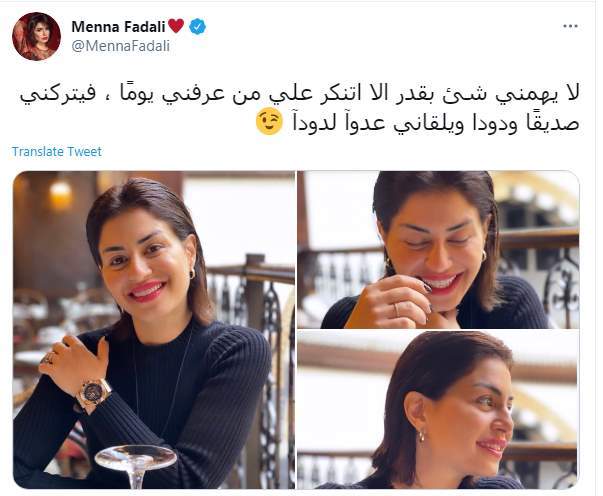Open Menna Fadali's round profile avatar
603x496 pixels.
(x=37, y=36)
